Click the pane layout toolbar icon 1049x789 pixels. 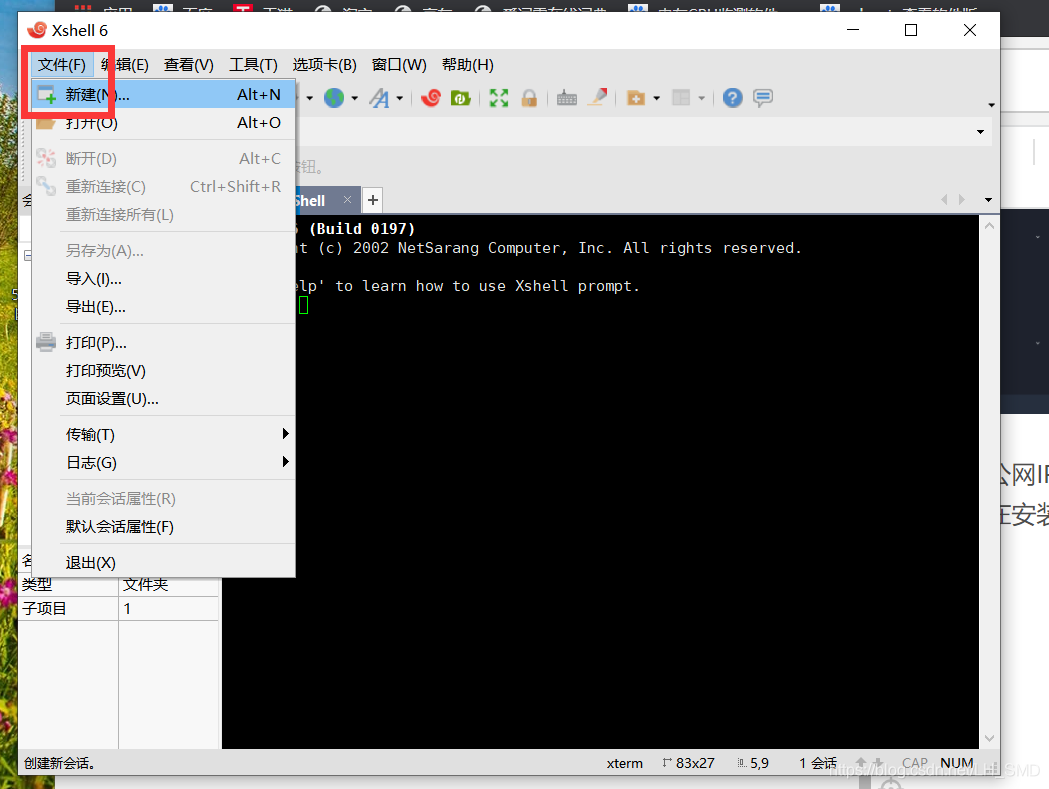(681, 98)
